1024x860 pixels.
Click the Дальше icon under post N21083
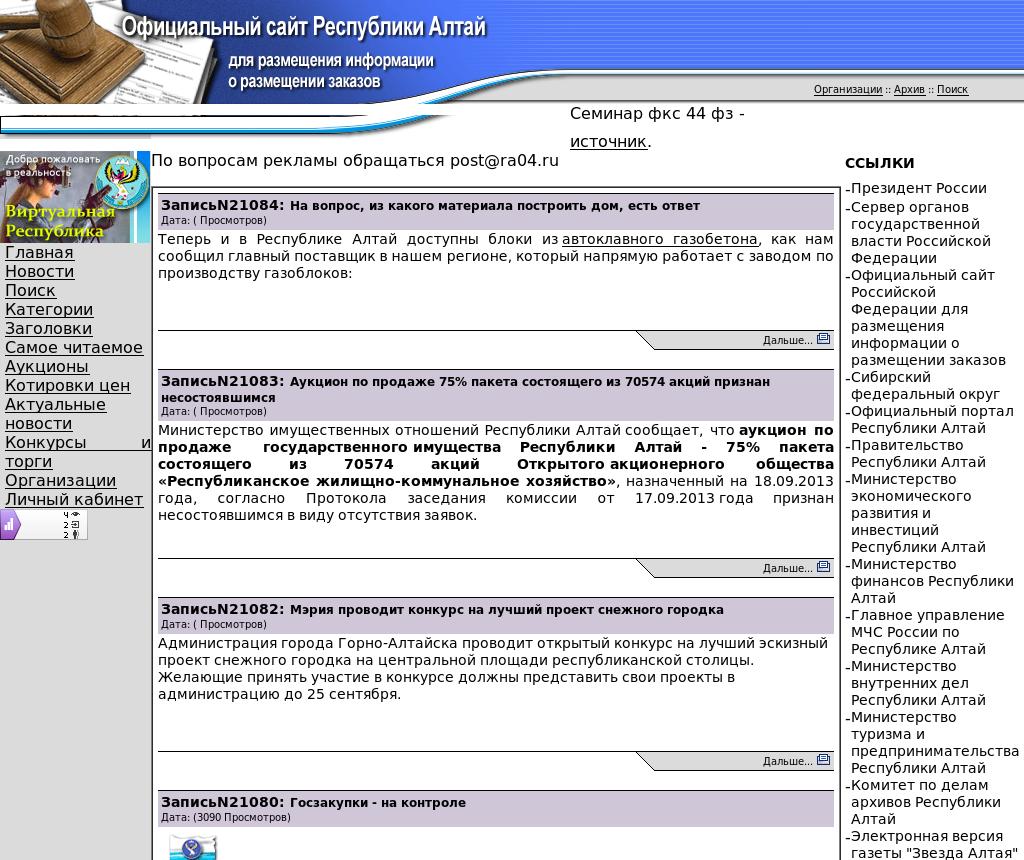[824, 566]
